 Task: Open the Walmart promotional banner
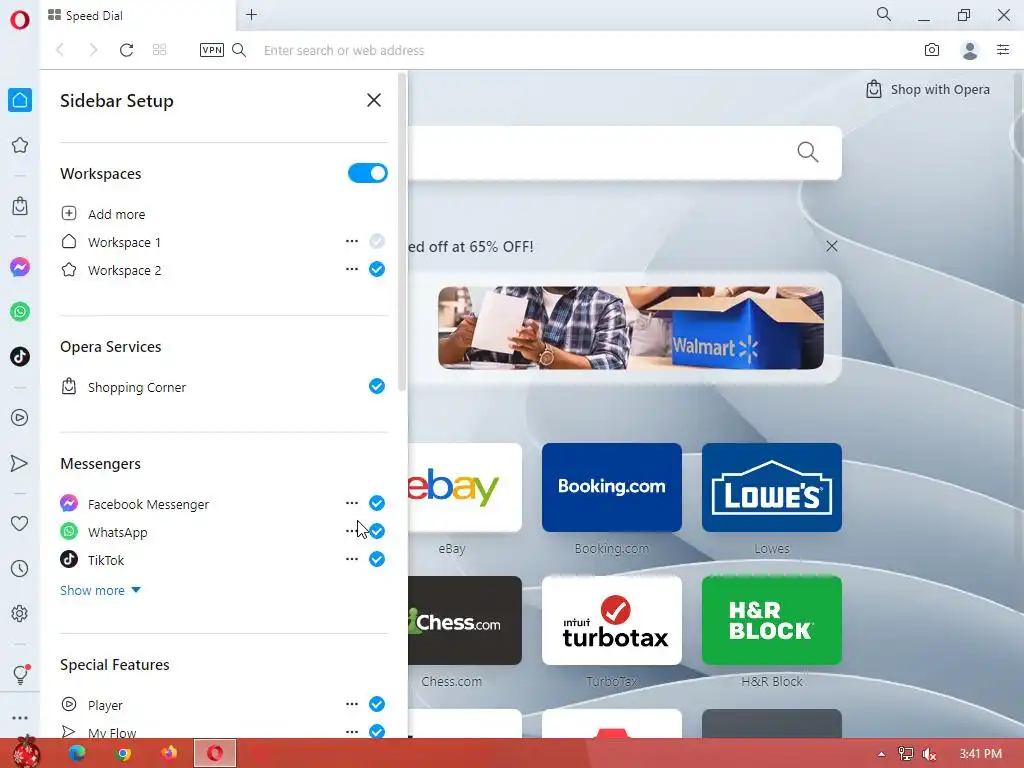pos(631,328)
